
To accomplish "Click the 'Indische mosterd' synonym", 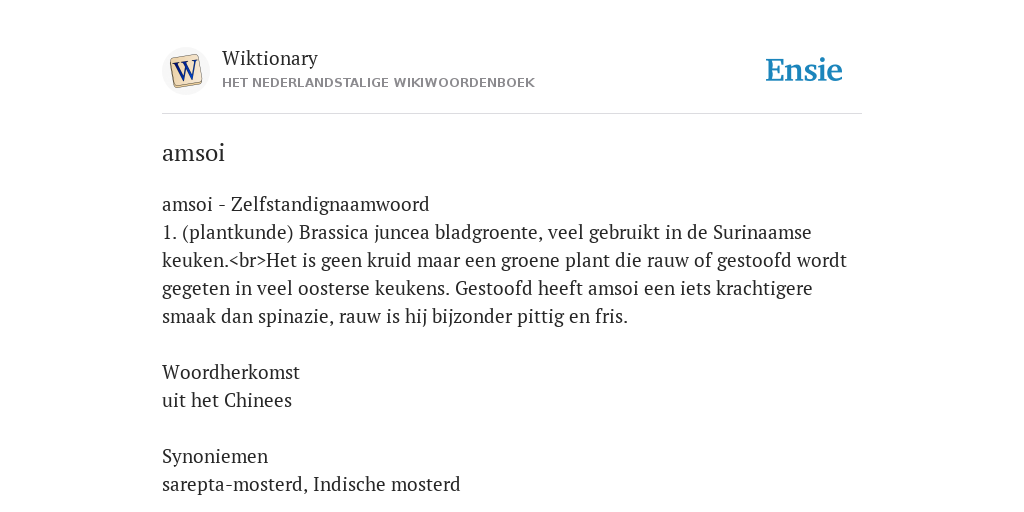I will click(x=387, y=485).
